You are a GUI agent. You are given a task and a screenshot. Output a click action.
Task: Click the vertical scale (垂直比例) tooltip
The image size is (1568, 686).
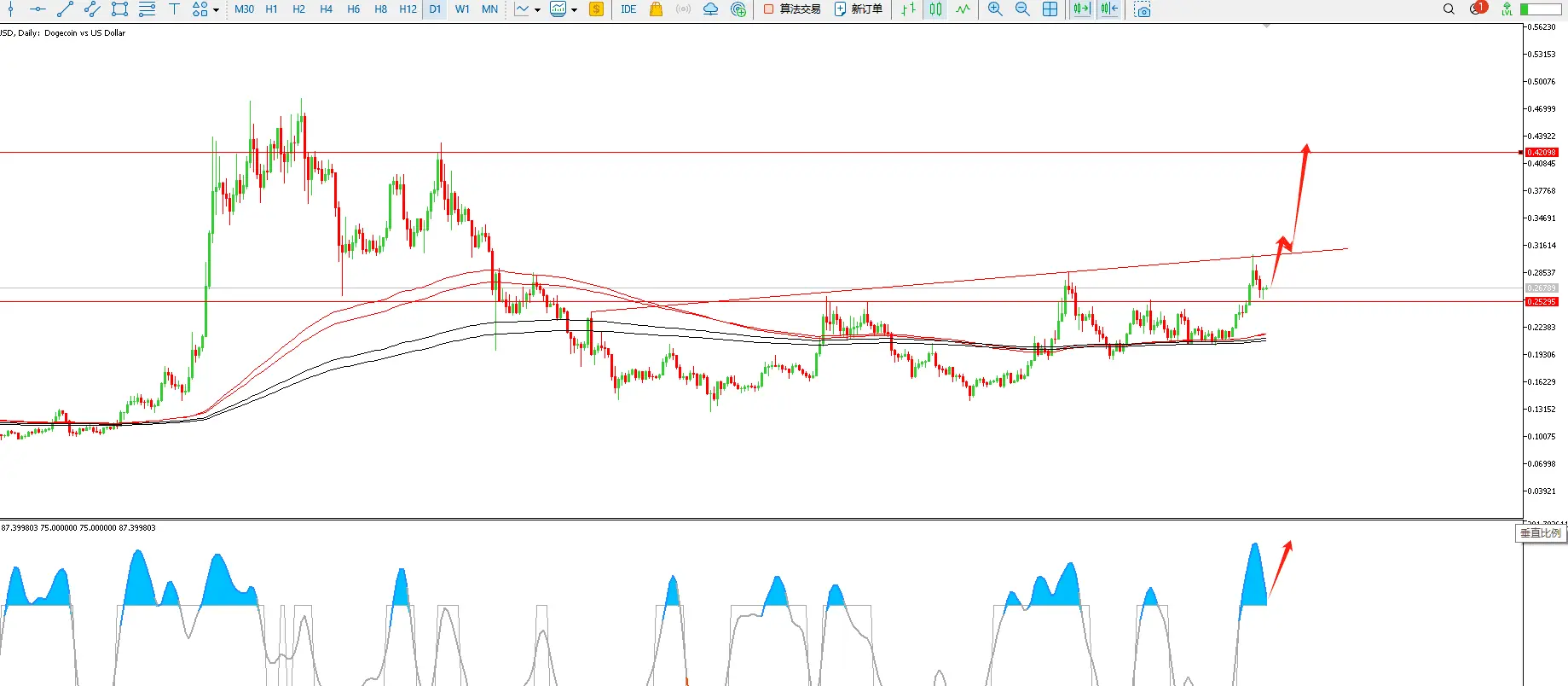click(1541, 533)
